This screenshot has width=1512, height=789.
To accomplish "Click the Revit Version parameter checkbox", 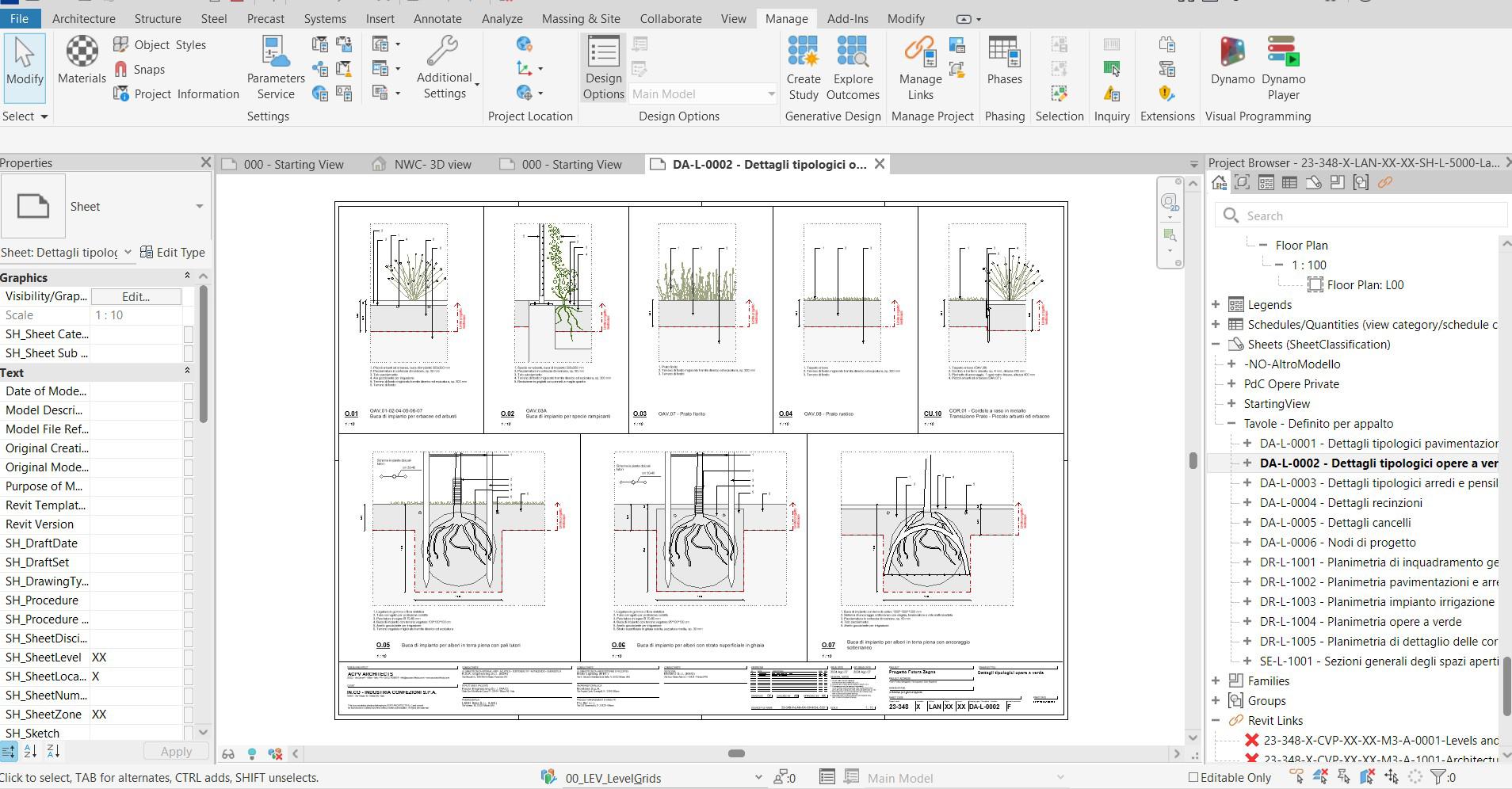I will pyautogui.click(x=189, y=524).
